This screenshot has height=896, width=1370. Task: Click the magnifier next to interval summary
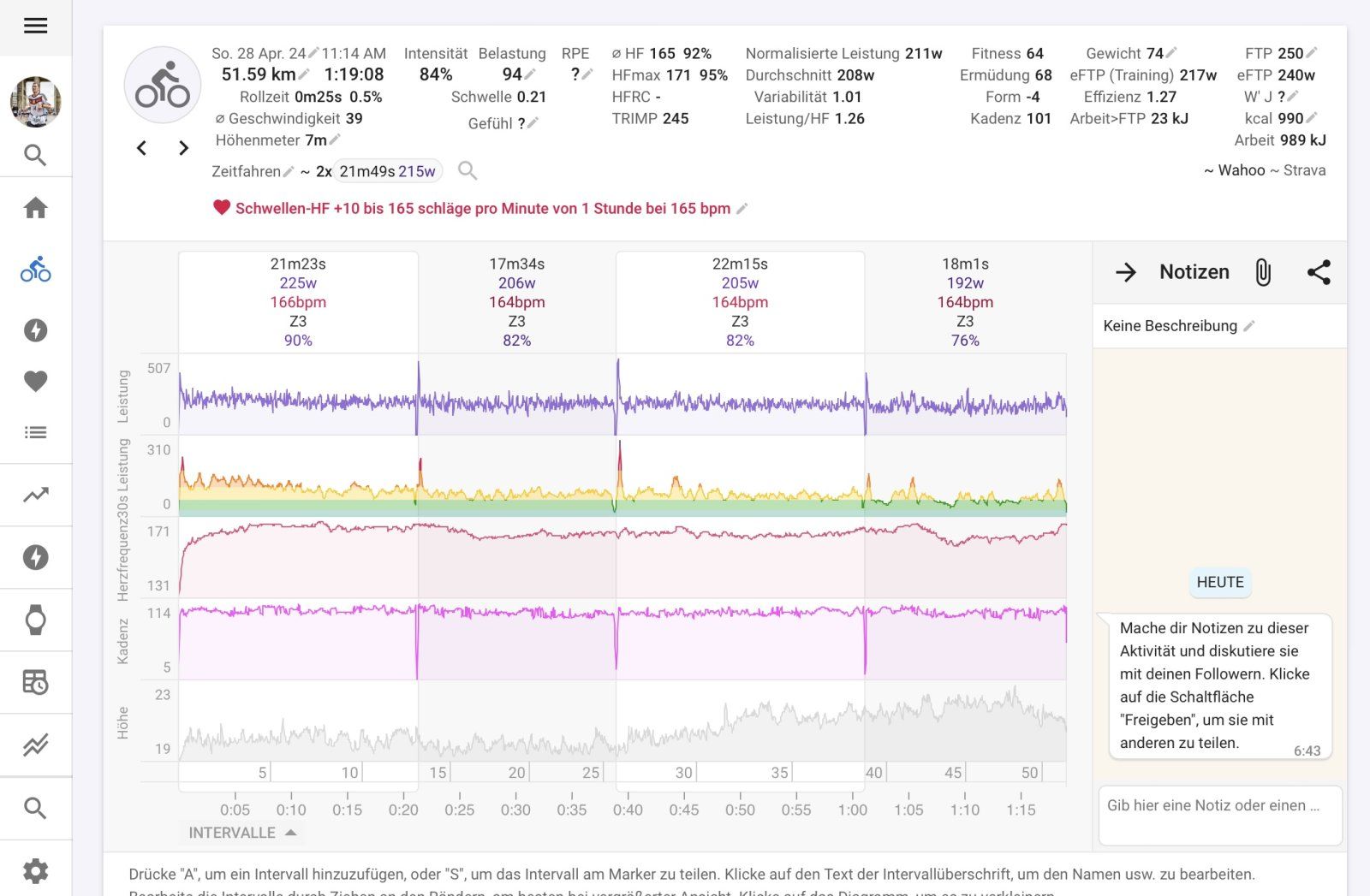point(468,170)
